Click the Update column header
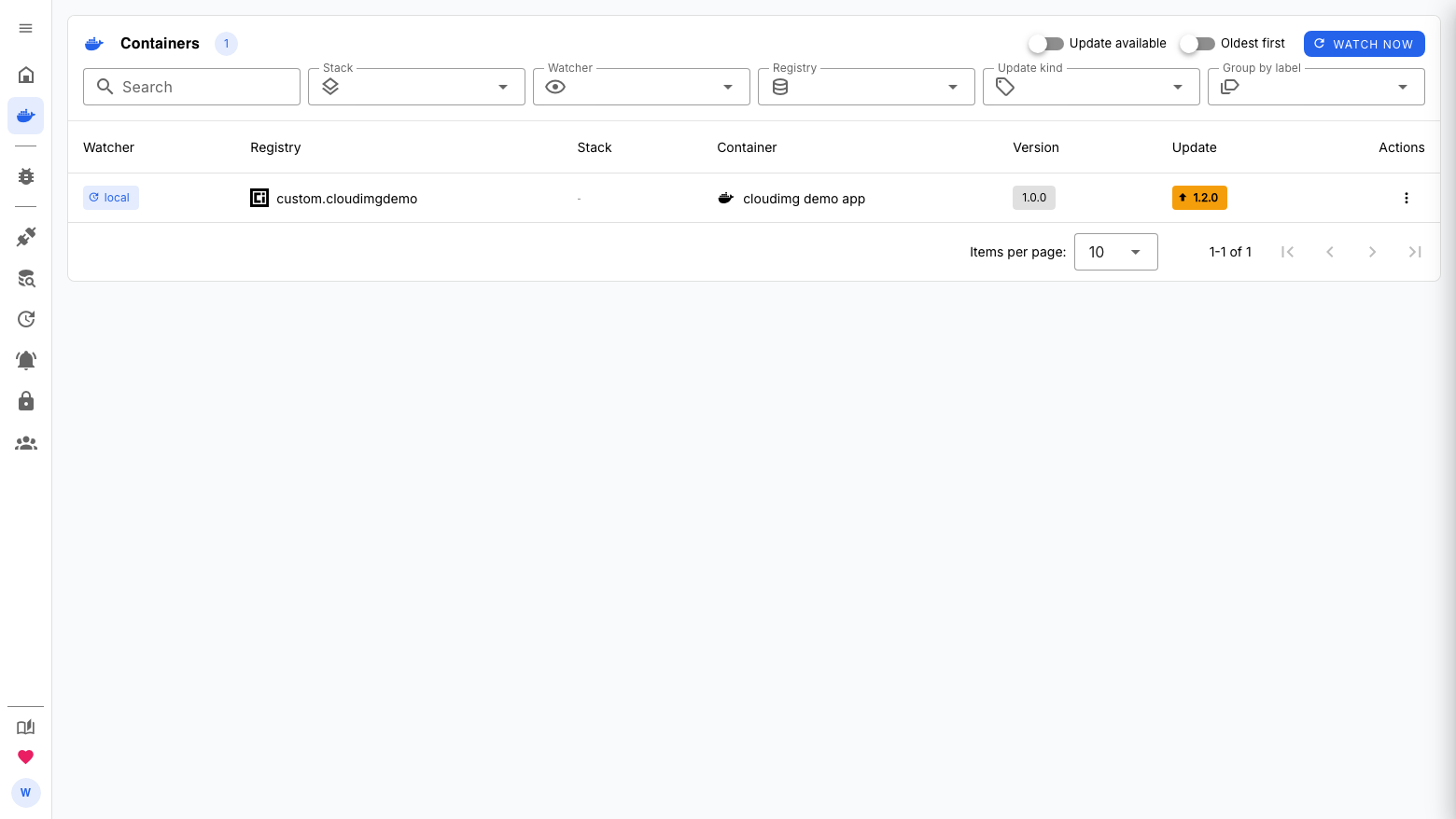The image size is (1456, 819). (x=1195, y=147)
